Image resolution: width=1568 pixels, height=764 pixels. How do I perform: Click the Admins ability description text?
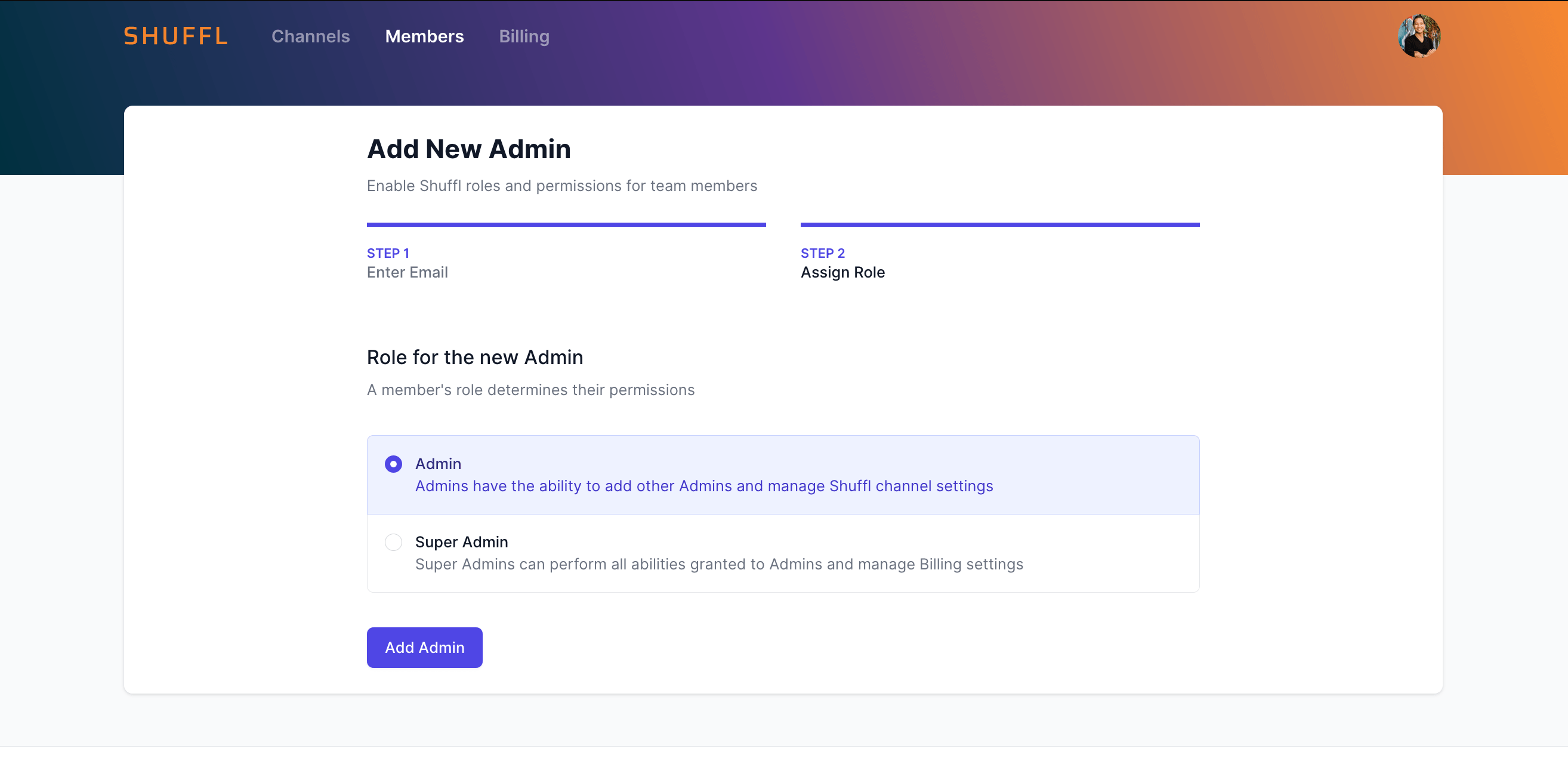pyautogui.click(x=703, y=486)
